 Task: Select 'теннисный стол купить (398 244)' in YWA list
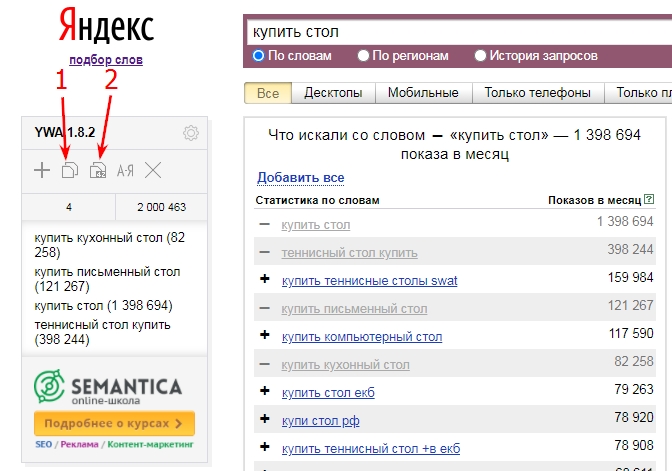(102, 332)
